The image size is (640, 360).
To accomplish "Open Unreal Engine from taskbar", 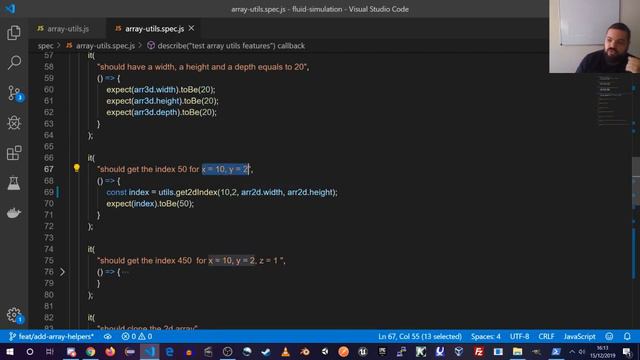I will [362, 351].
